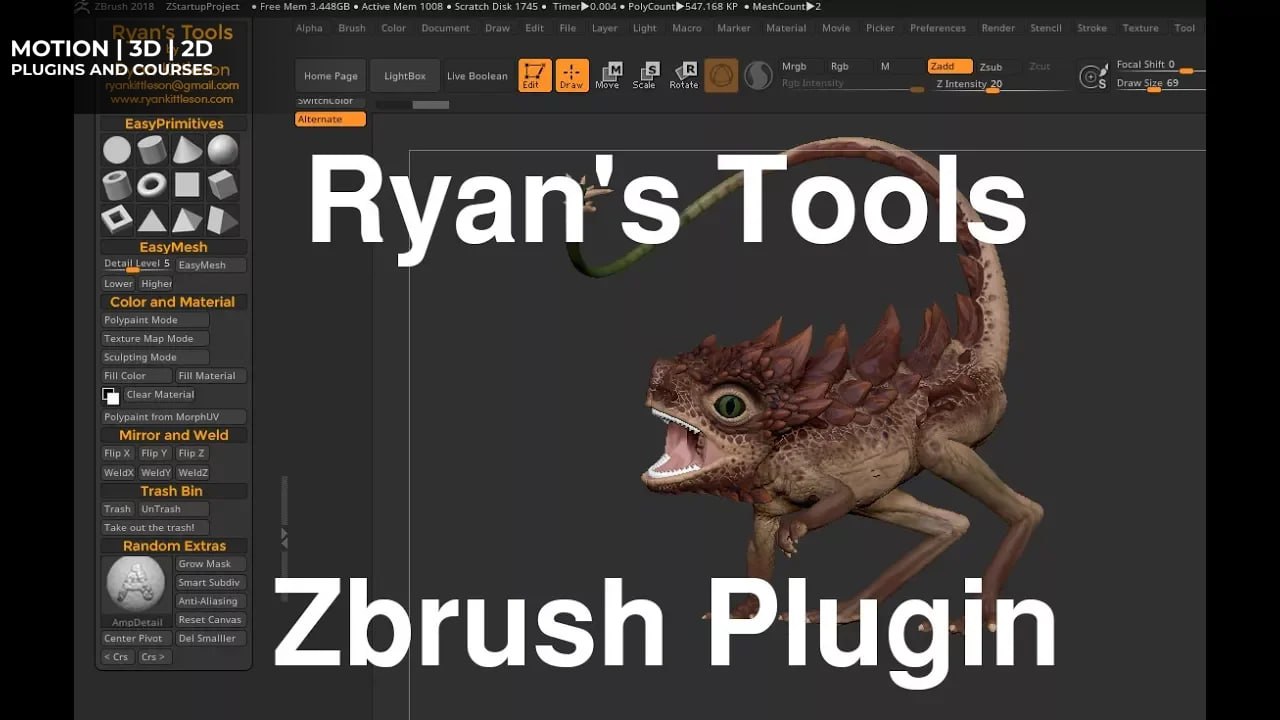Open the Render menu
1280x720 pixels.
click(998, 28)
